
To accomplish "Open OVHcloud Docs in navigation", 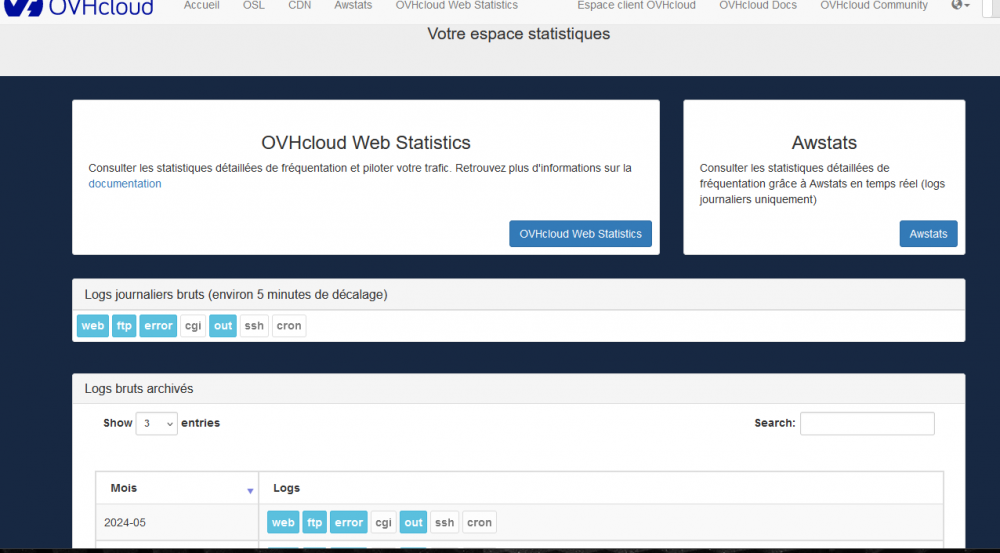I will coord(758,5).
